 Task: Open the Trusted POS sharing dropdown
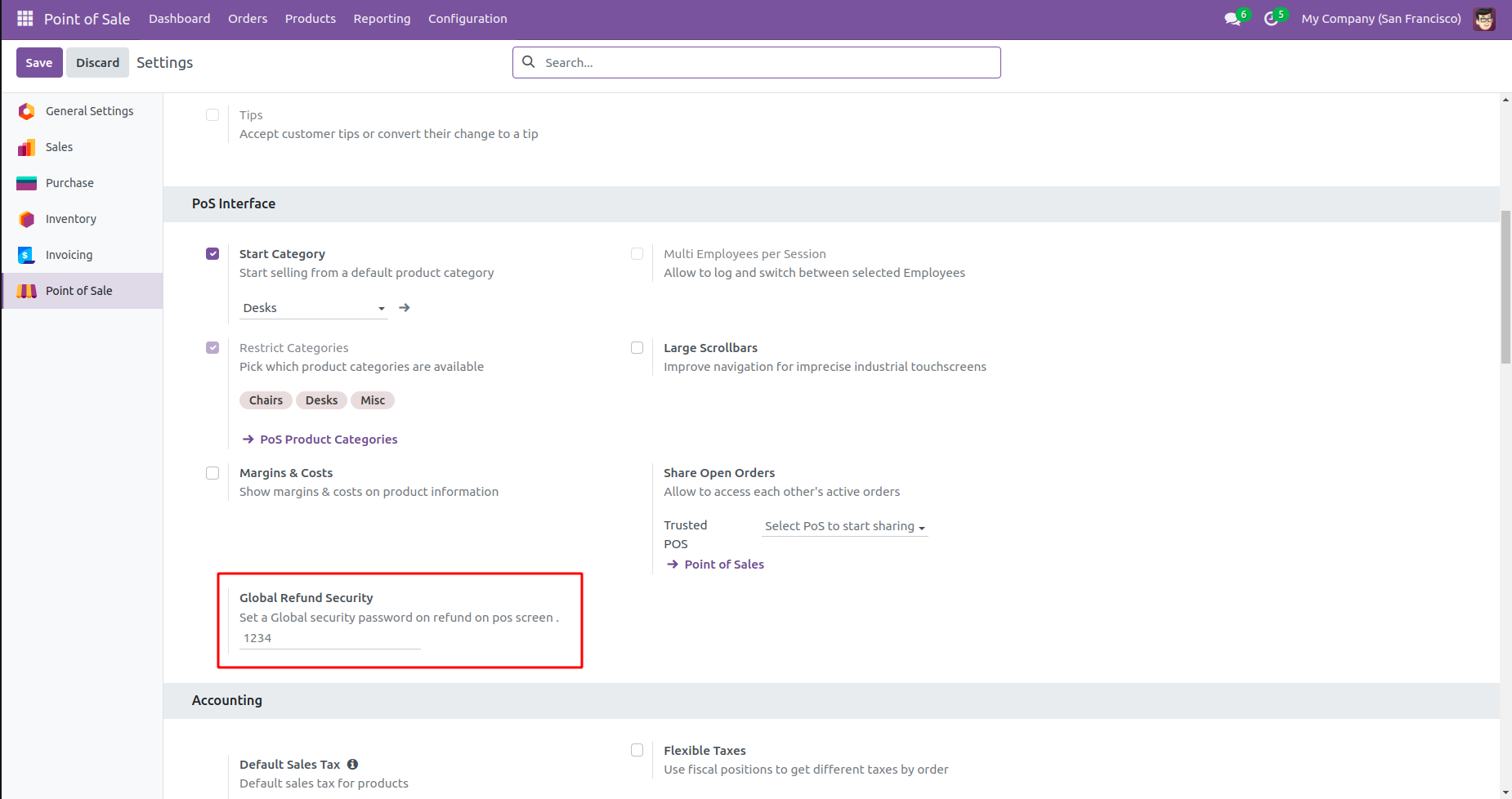click(x=844, y=526)
